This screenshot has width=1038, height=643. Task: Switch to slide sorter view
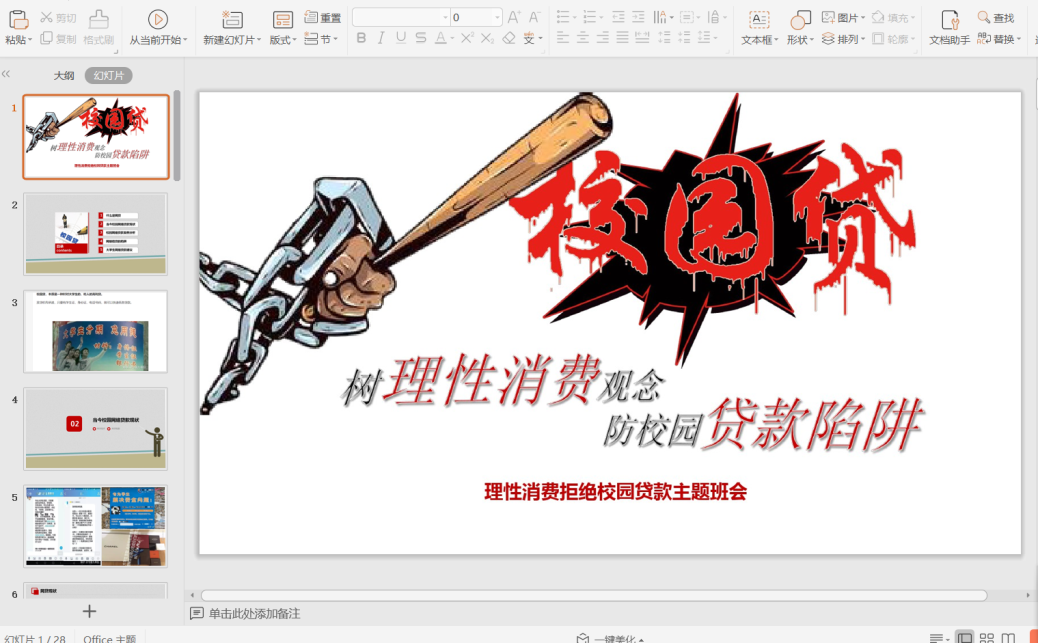[x=986, y=638]
